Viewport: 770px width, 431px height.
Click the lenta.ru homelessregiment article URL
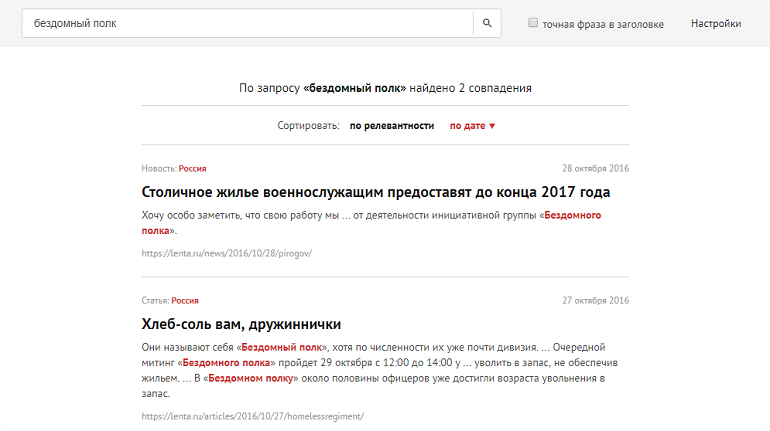(253, 415)
